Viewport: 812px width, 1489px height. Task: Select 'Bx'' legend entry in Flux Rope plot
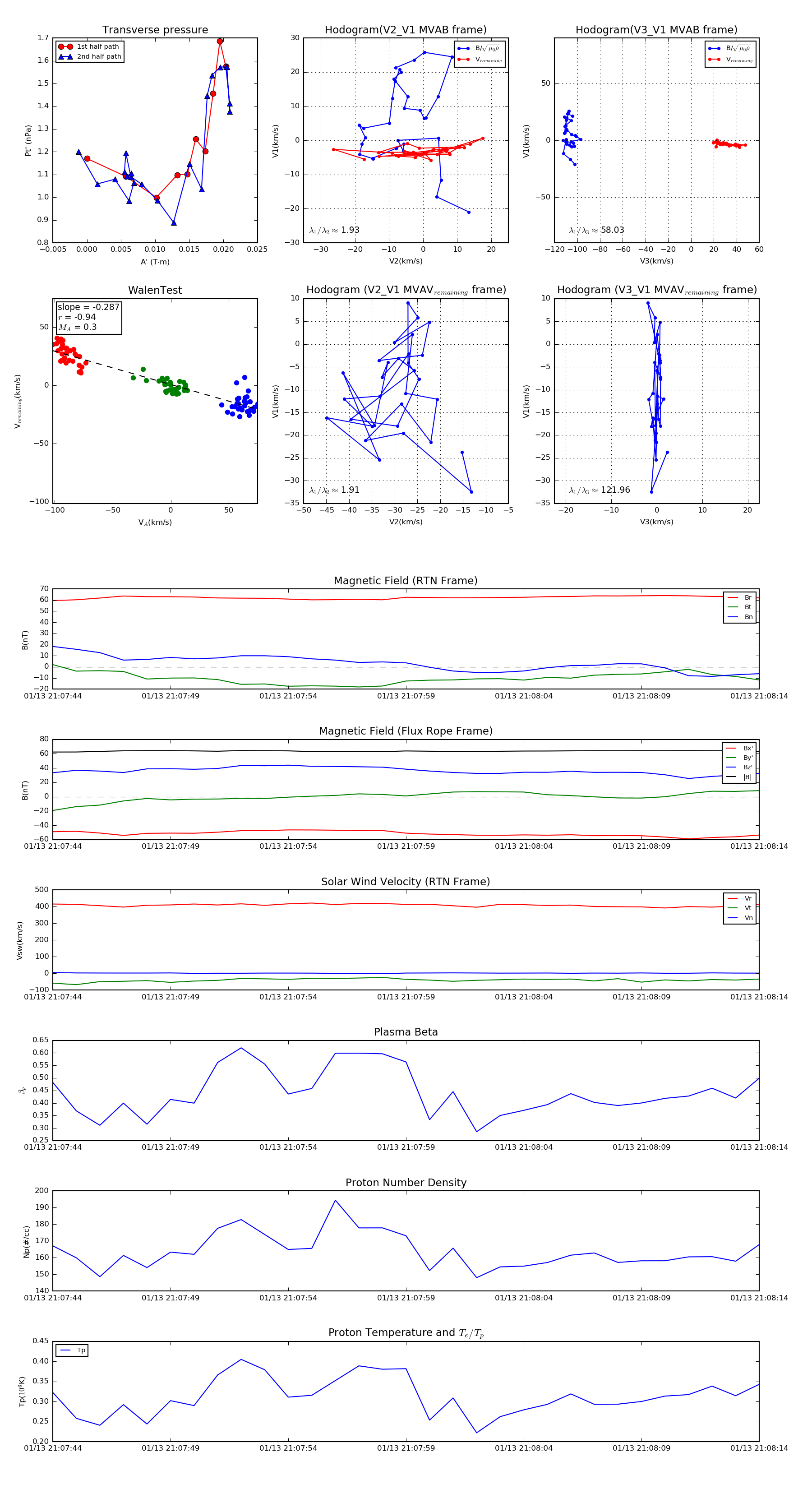point(740,748)
